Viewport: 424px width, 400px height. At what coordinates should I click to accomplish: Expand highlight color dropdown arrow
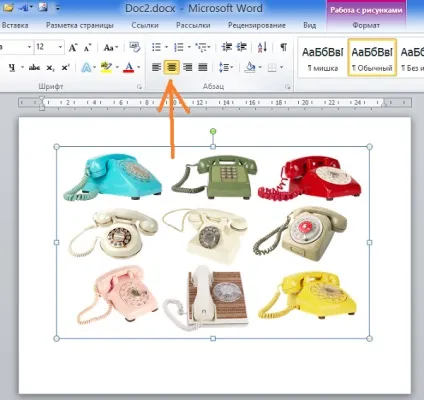(117, 68)
